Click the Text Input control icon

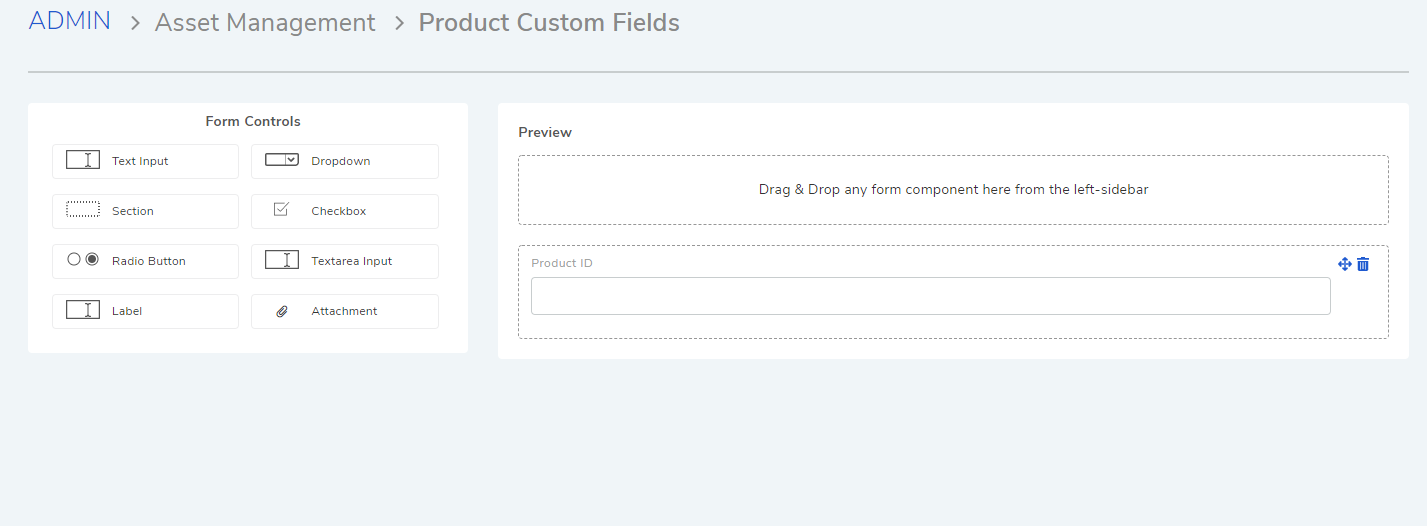(x=83, y=160)
